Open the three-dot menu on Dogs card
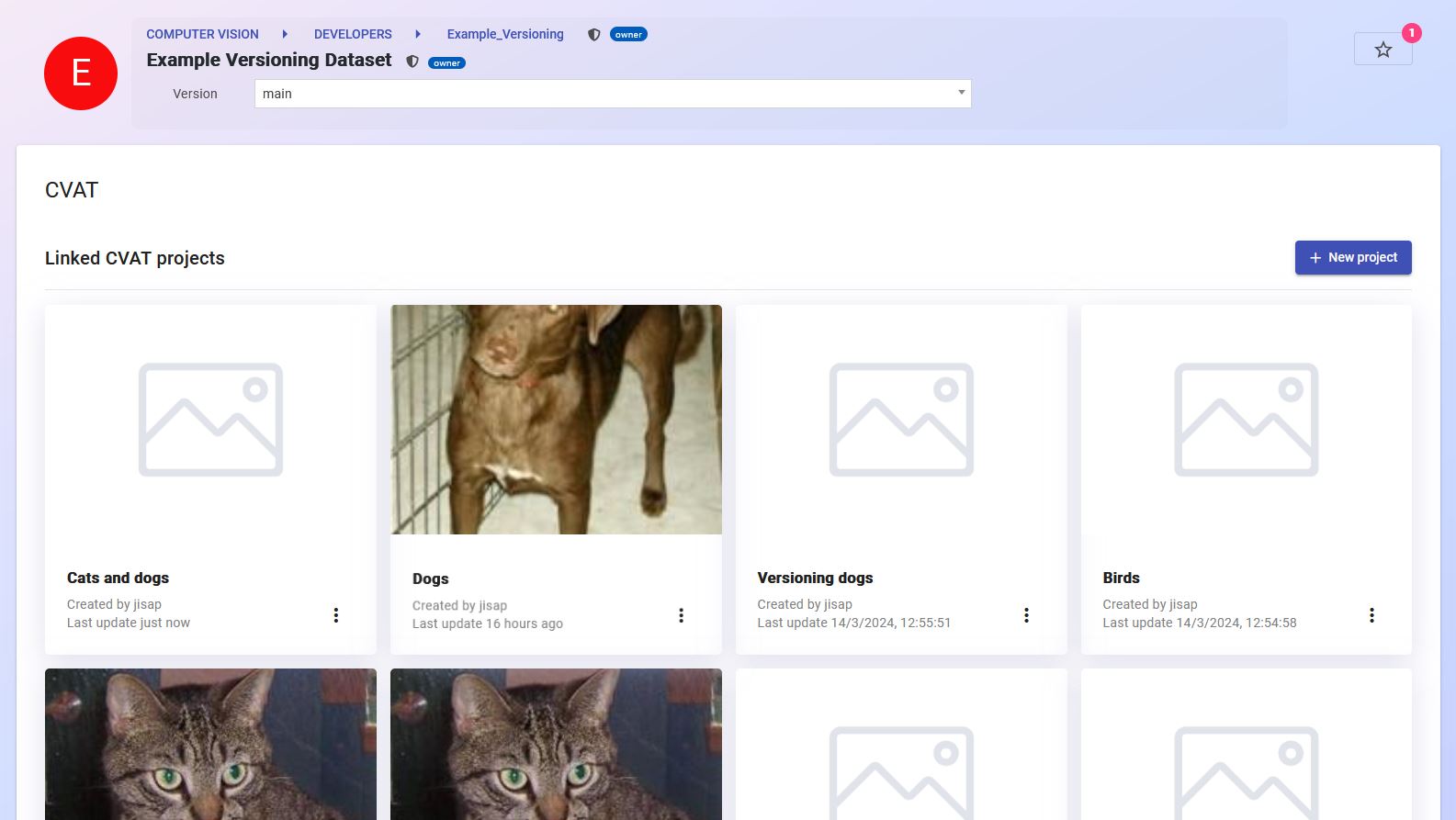The width and height of the screenshot is (1456, 820). click(681, 615)
